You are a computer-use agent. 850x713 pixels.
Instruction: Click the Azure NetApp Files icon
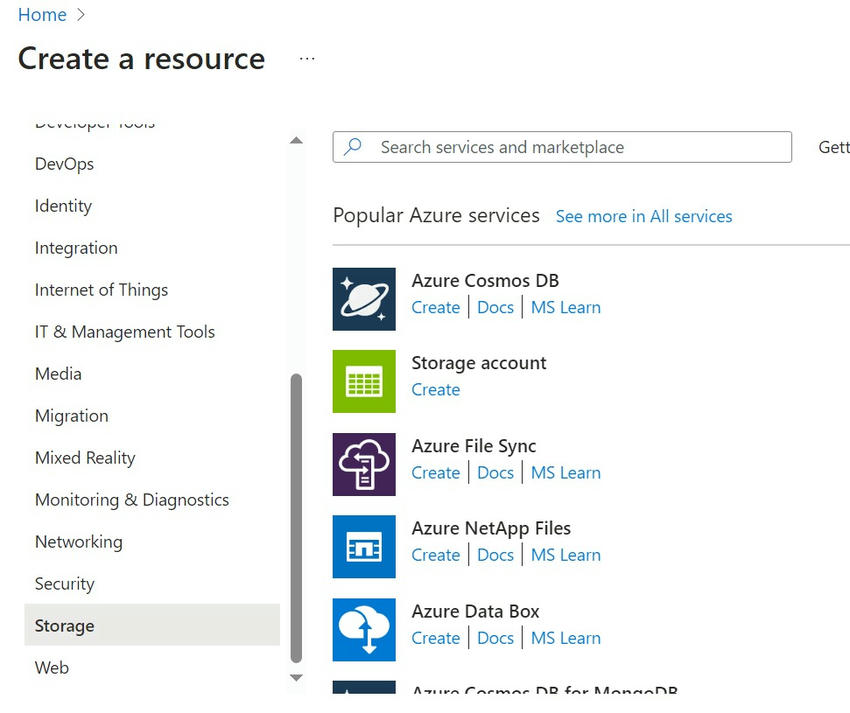click(364, 546)
